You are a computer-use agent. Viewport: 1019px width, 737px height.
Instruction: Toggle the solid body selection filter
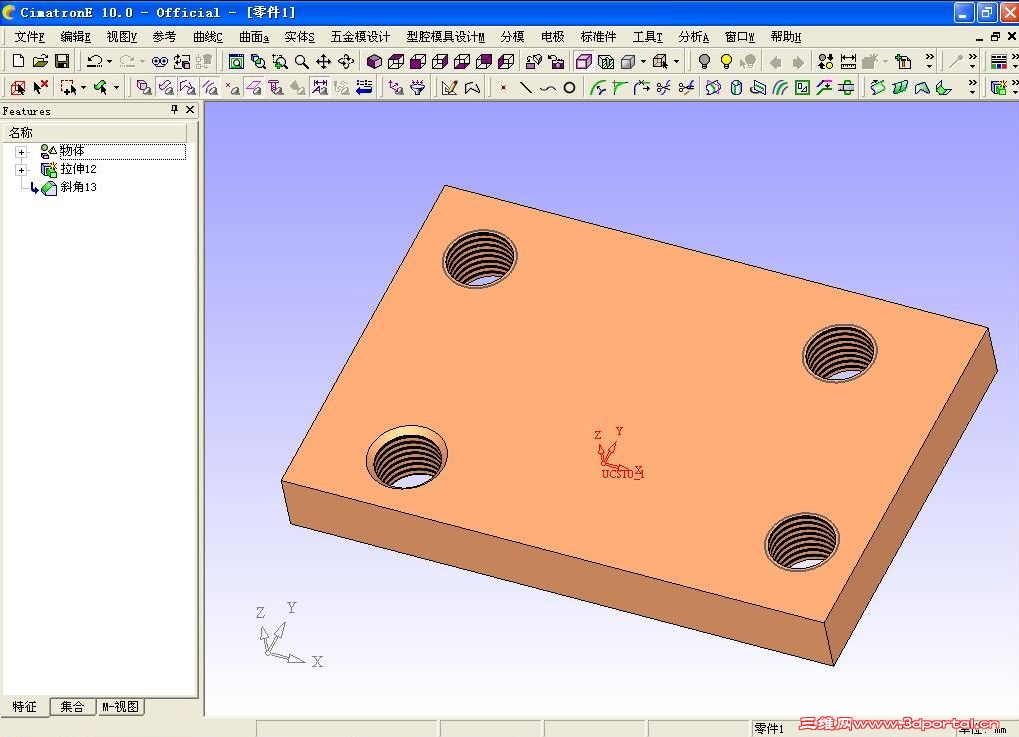click(144, 87)
